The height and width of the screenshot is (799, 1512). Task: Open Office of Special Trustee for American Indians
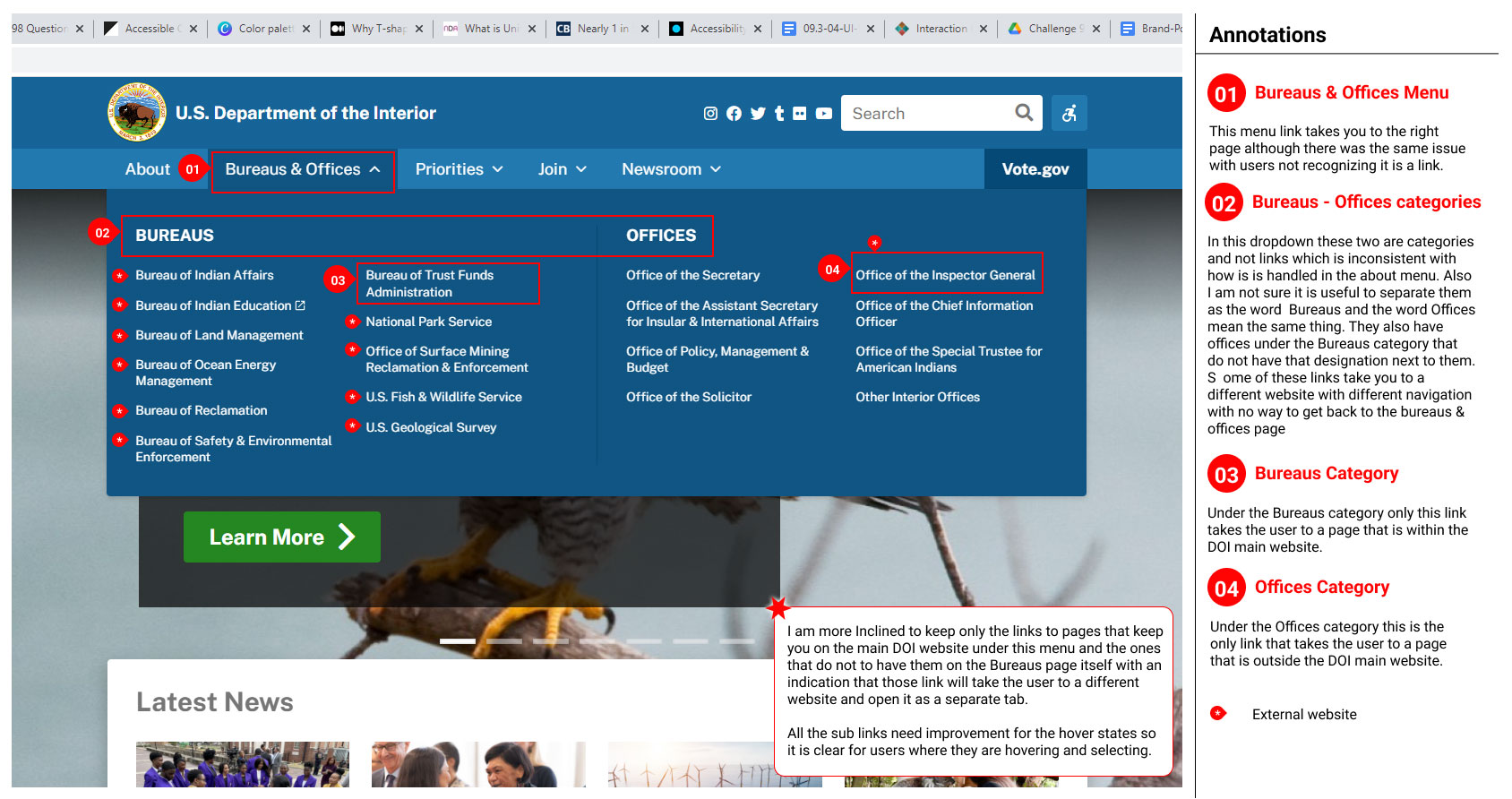tap(949, 359)
